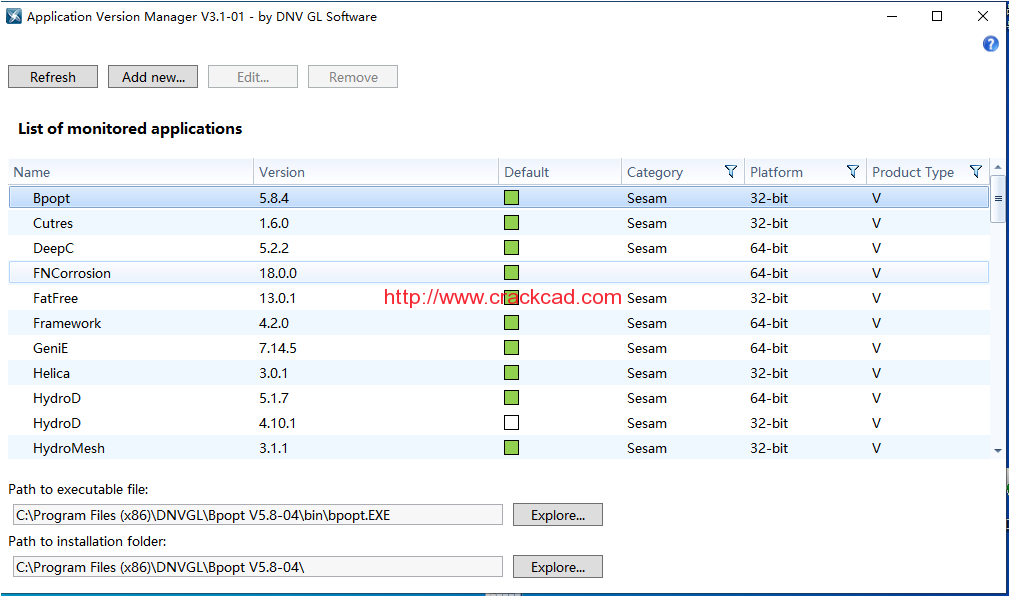Screen dimensions: 1010x597
Task: Open the Category column filter funnel
Action: (x=730, y=171)
